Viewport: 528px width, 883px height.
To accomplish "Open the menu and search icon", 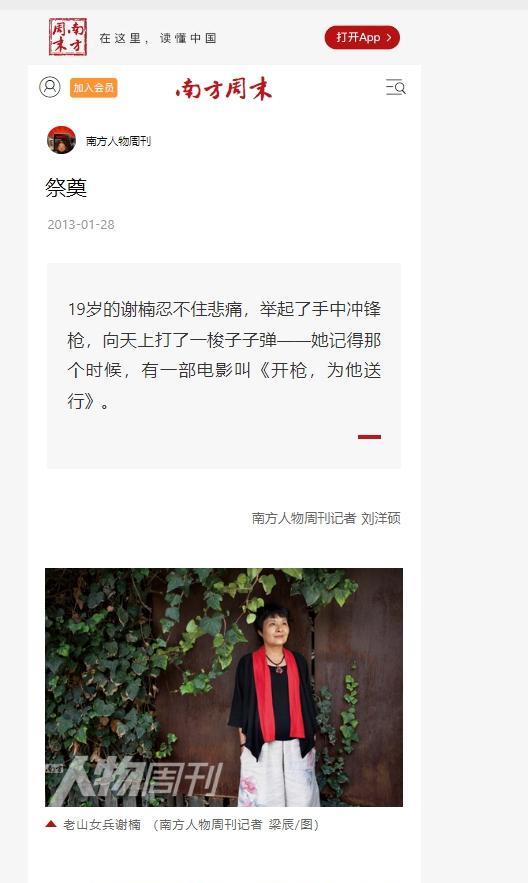I will tap(395, 87).
